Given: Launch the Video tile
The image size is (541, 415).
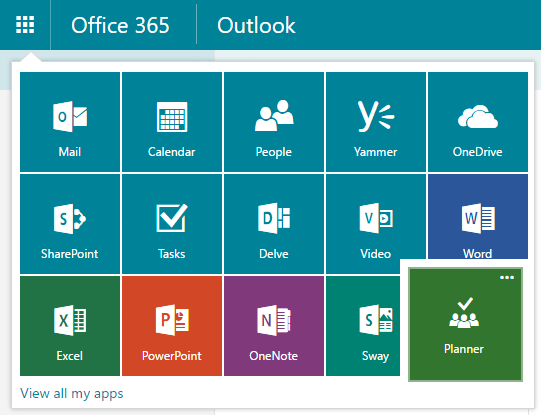Looking at the screenshot, I should click(376, 224).
